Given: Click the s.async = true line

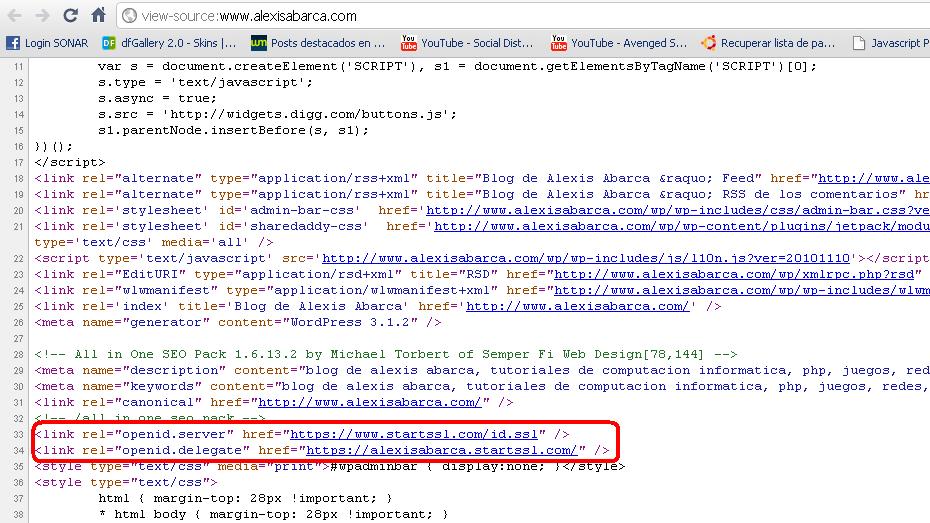Looking at the screenshot, I should (x=157, y=98).
